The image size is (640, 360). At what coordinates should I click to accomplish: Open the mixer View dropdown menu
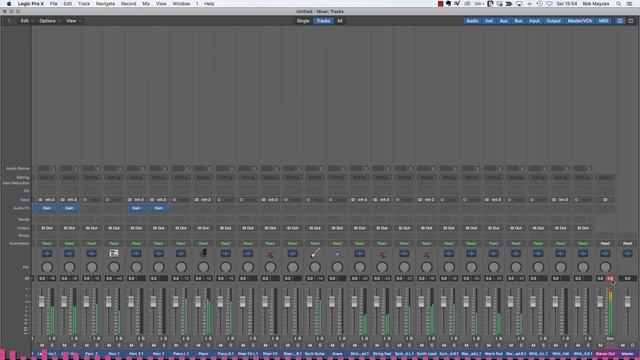click(73, 21)
